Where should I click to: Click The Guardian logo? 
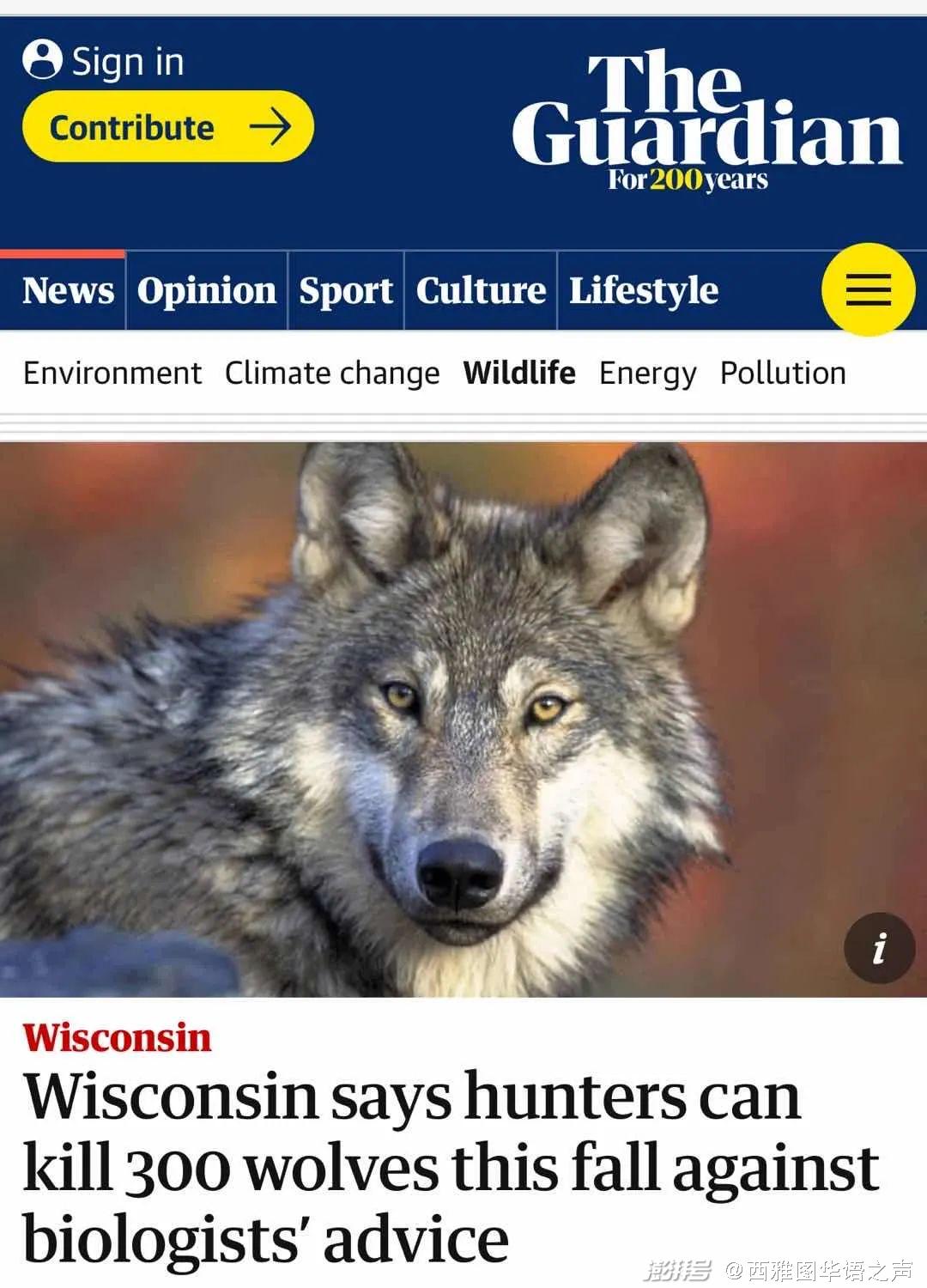(707, 120)
